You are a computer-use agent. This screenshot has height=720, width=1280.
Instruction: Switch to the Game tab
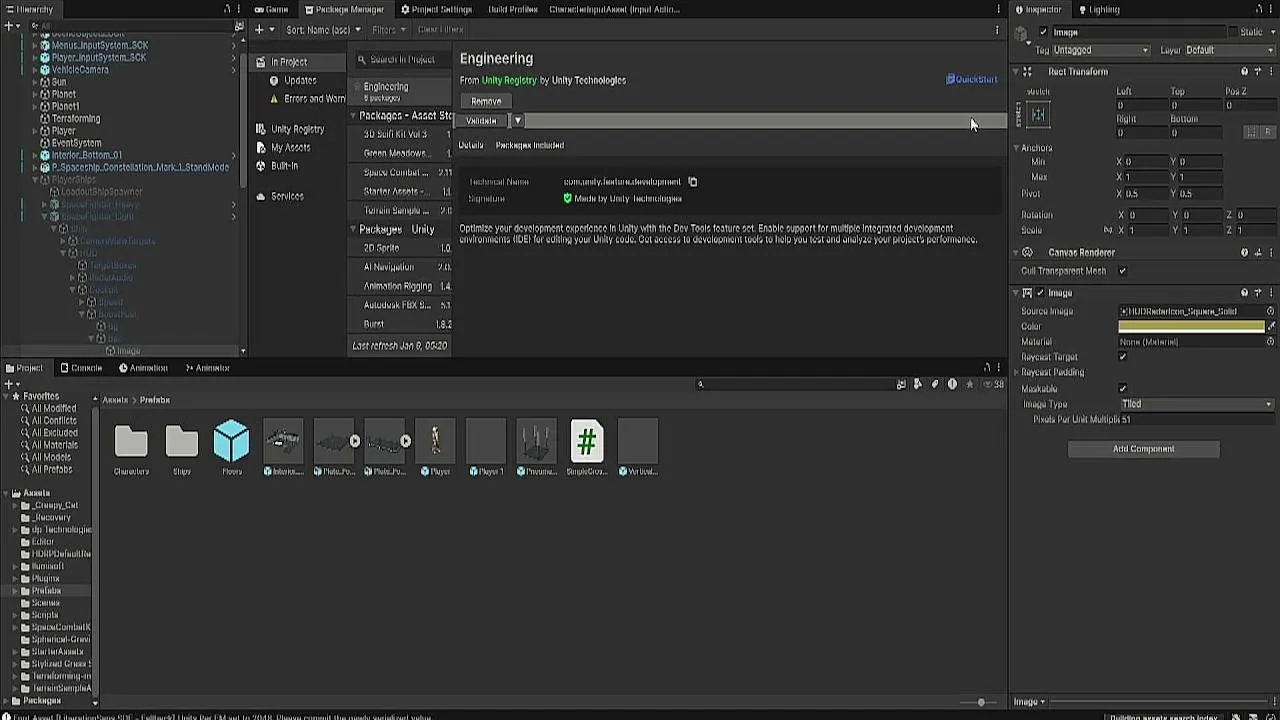point(270,9)
